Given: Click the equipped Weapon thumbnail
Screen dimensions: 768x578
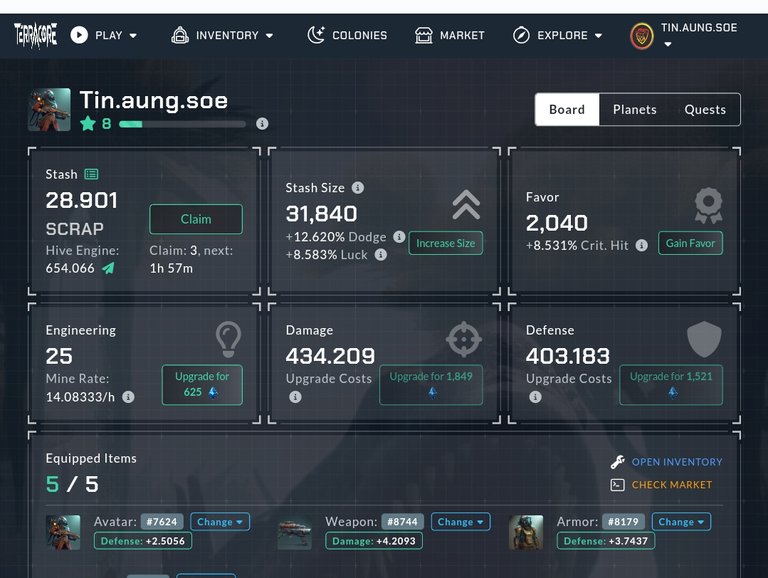Looking at the screenshot, I should point(294,533).
